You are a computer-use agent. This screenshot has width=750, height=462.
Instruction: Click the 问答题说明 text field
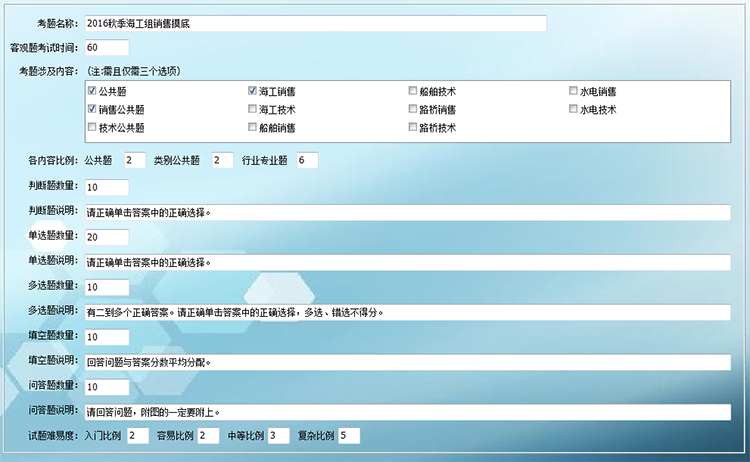(408, 411)
